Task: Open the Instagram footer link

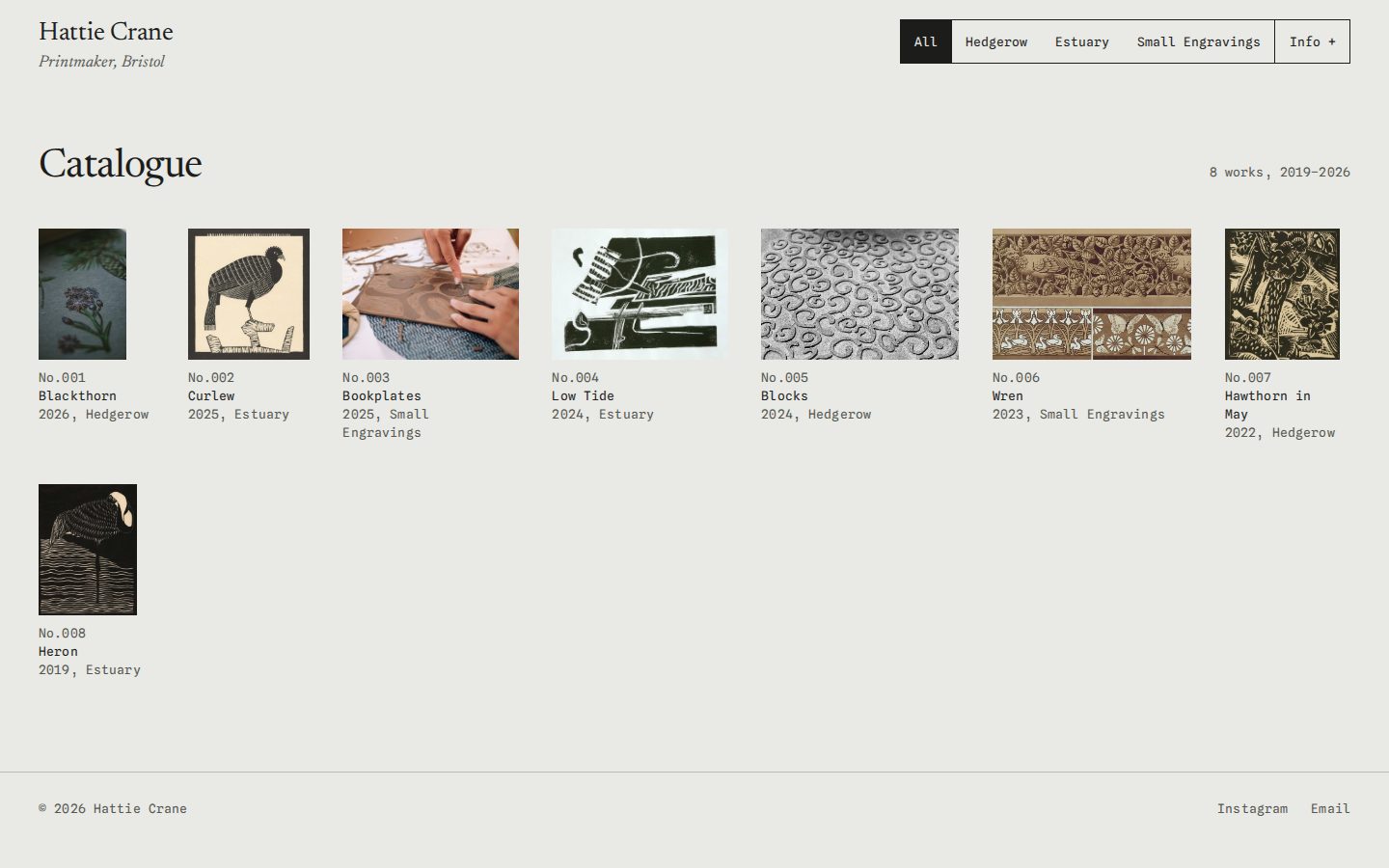Action: pyautogui.click(x=1252, y=808)
